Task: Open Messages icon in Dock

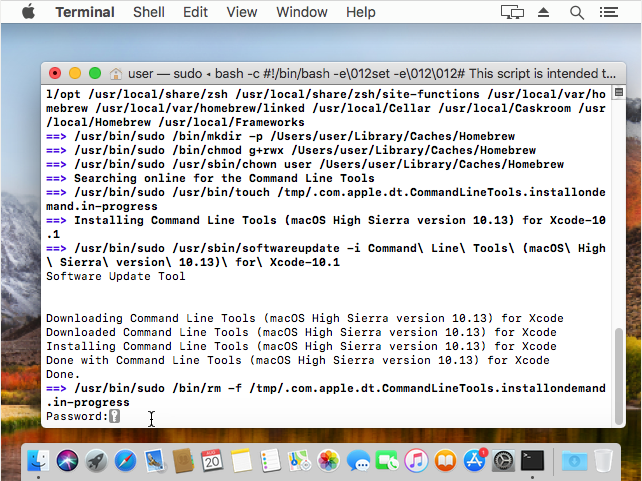Action: (x=358, y=461)
